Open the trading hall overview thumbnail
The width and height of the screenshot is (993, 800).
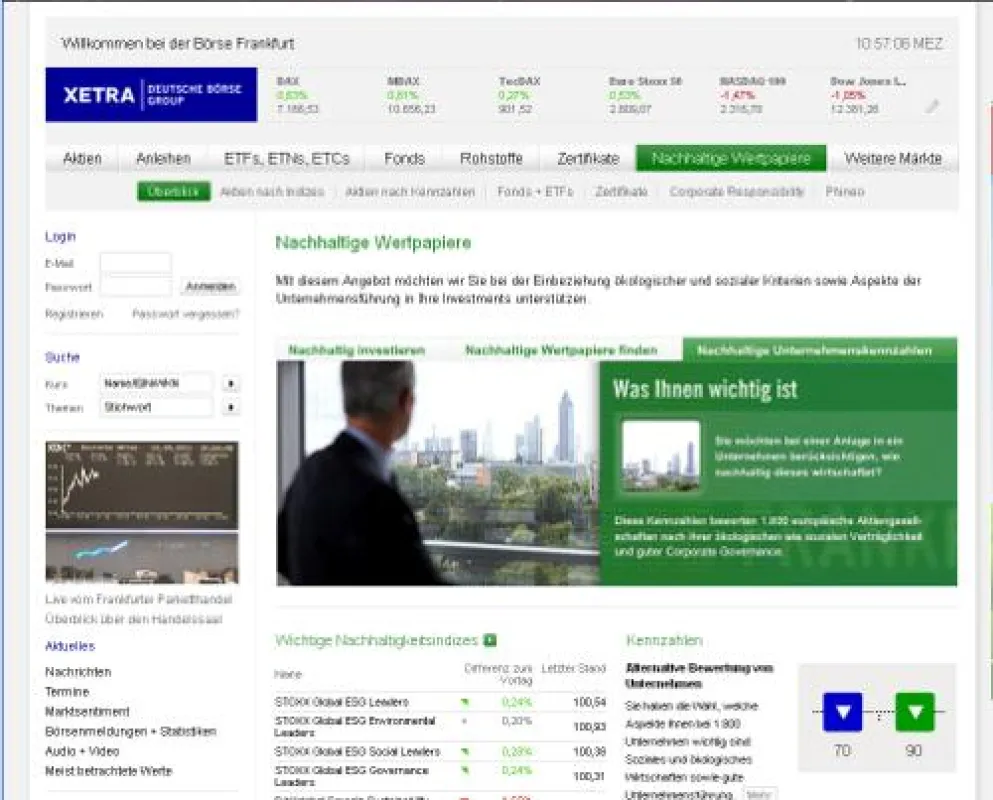point(142,557)
